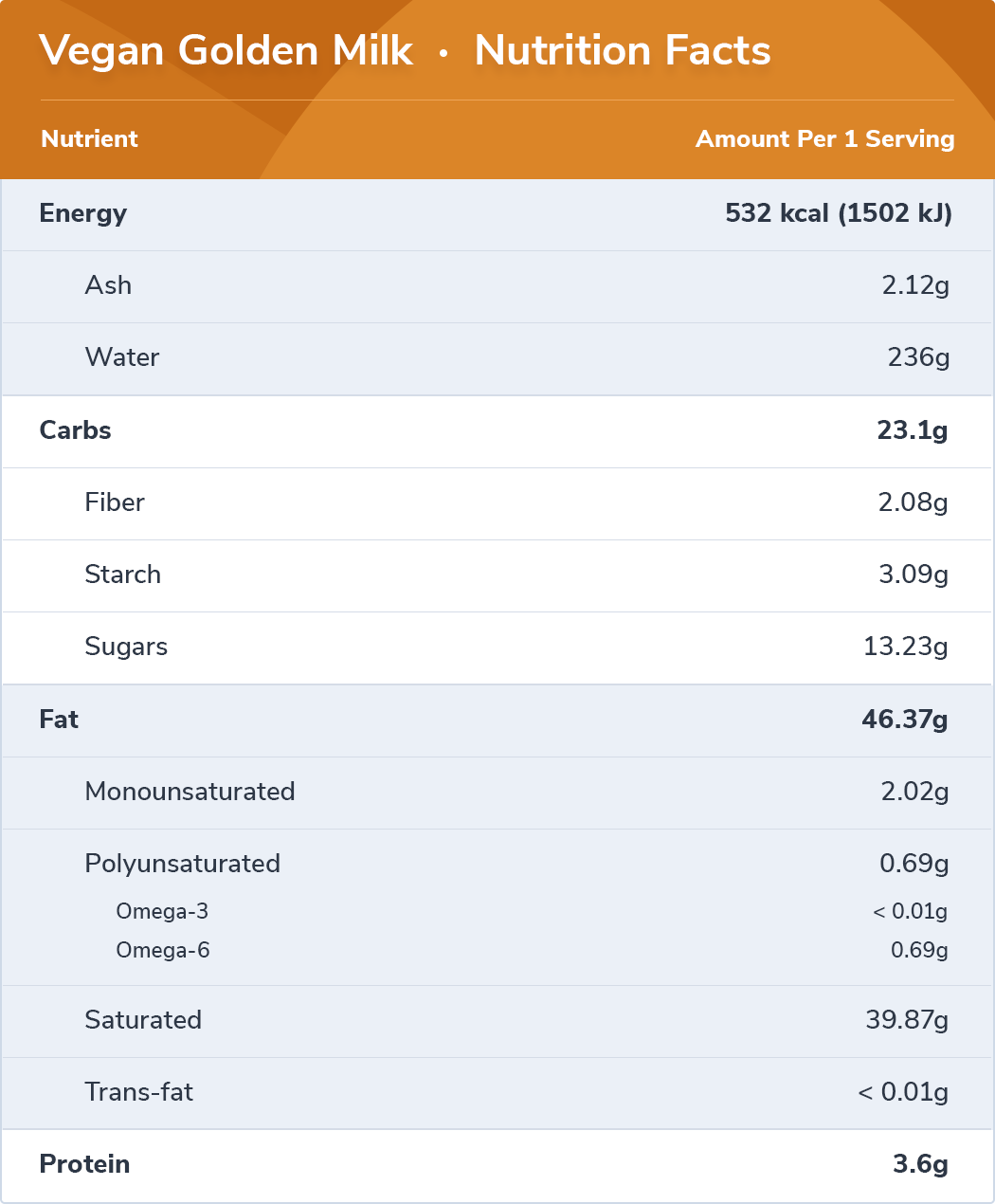Click the Water row label

[x=122, y=357]
